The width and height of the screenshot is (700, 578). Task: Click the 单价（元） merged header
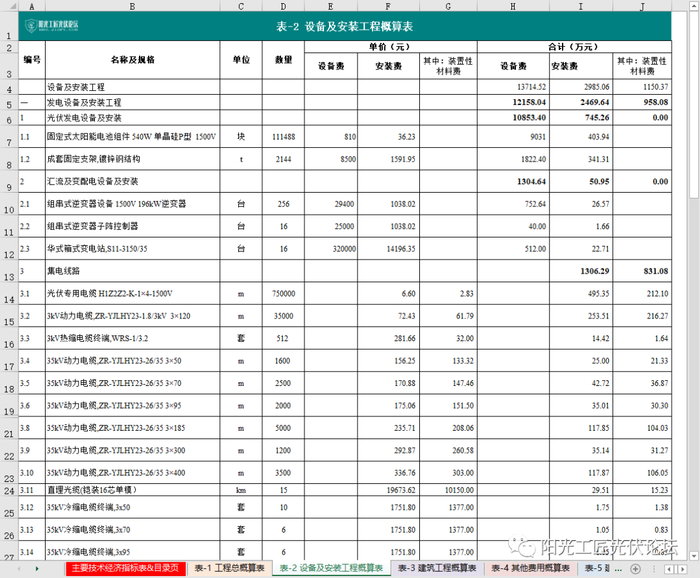click(x=391, y=46)
